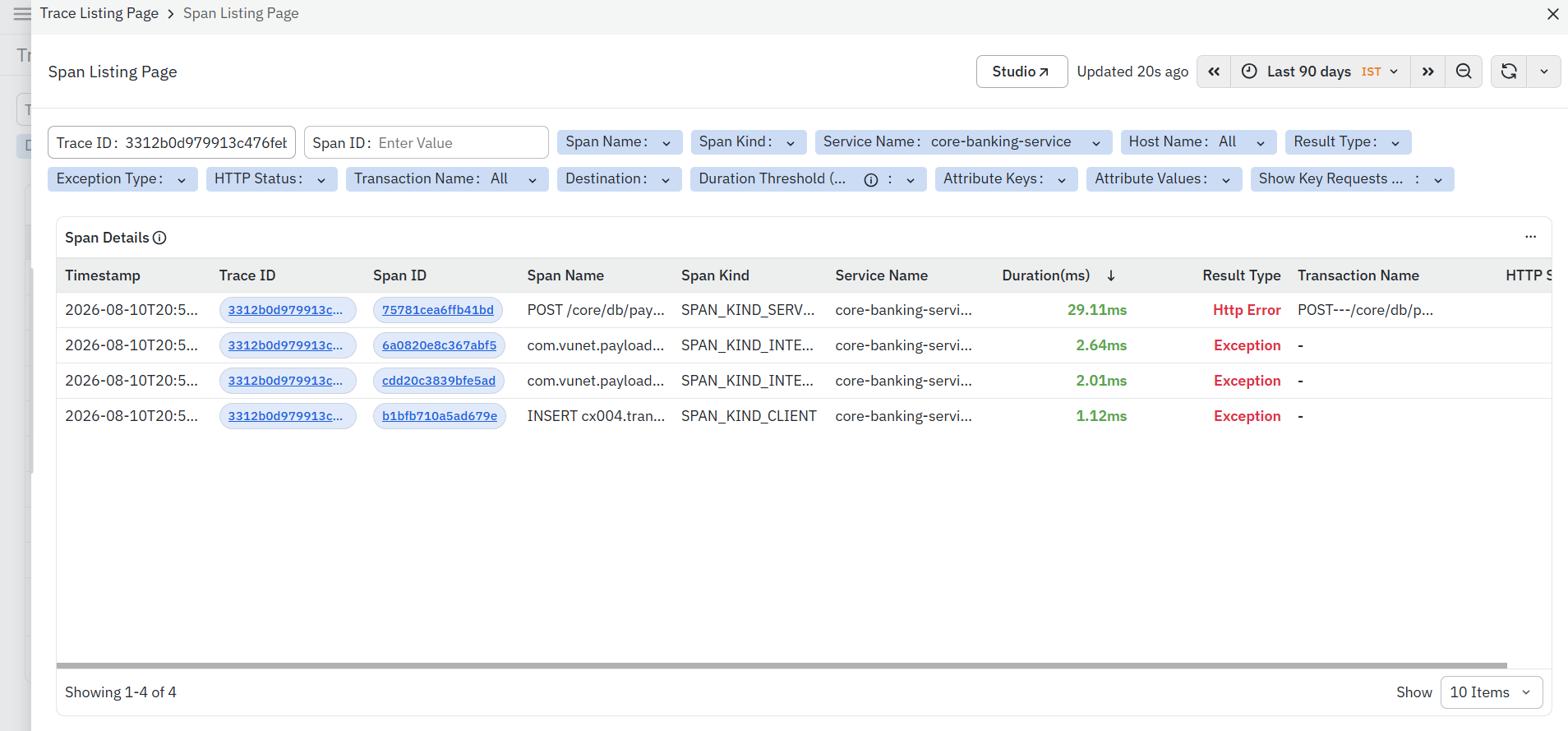This screenshot has width=1568, height=731.
Task: Click the Span Name column header
Action: click(x=565, y=275)
